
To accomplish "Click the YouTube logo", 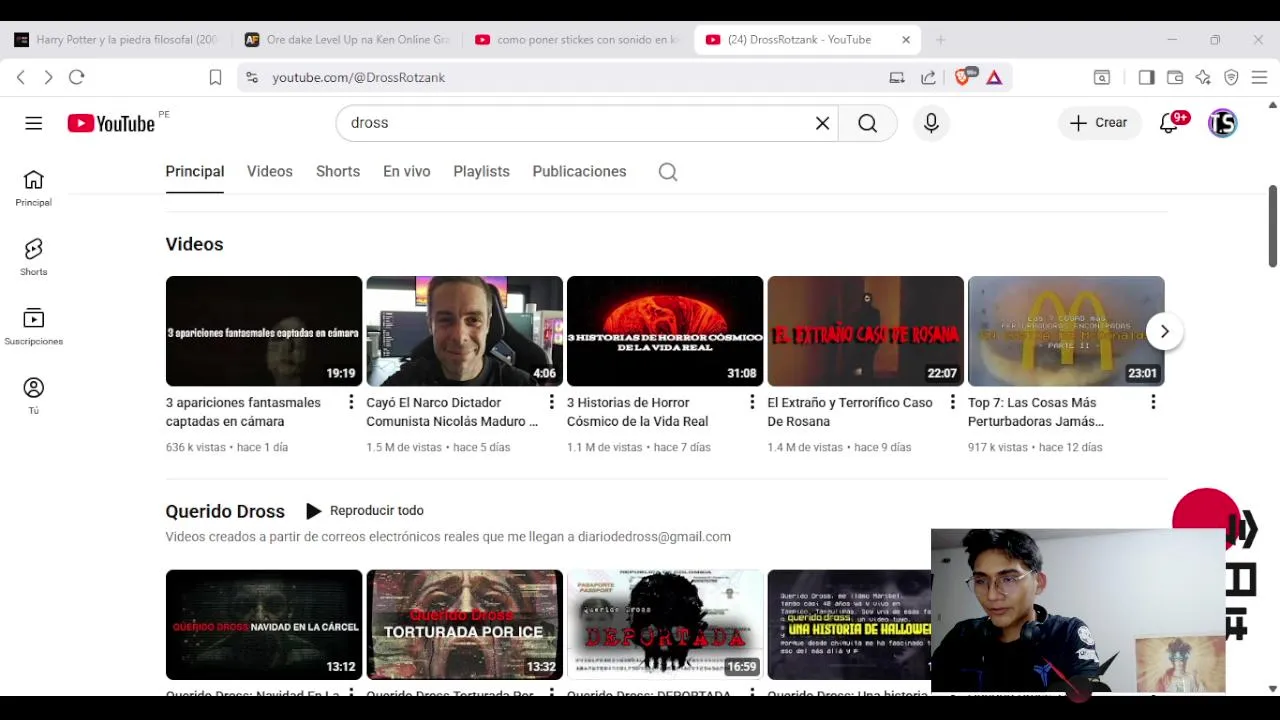I will (x=111, y=123).
